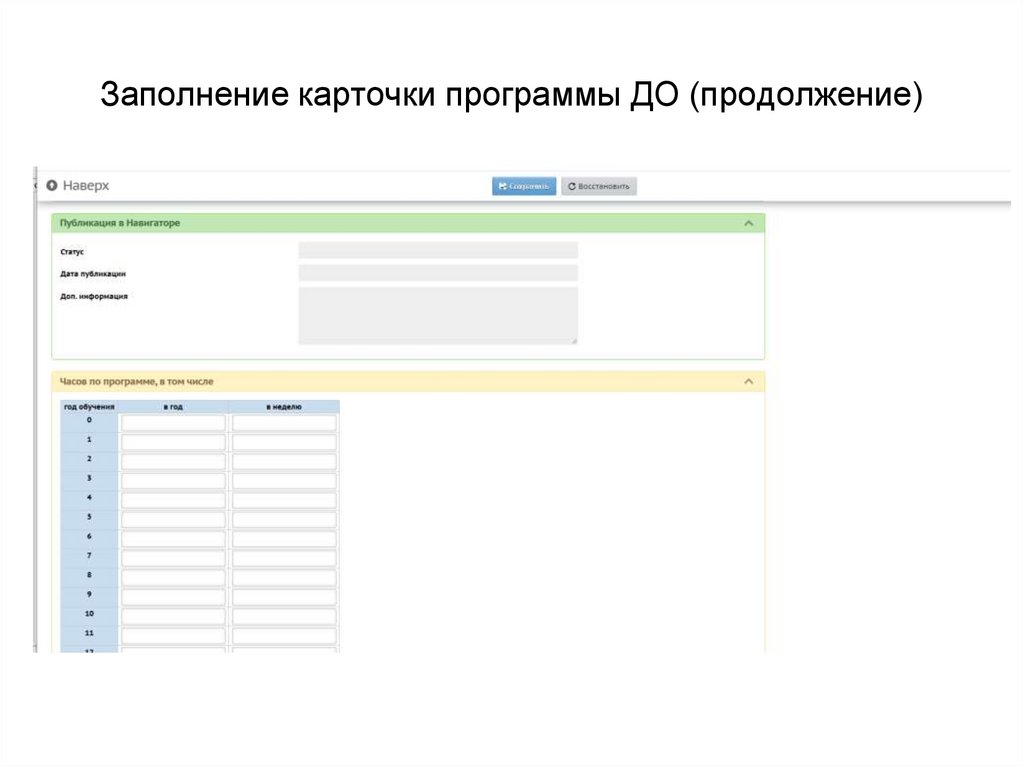Click the Статус field
Image resolution: width=1024 pixels, height=767 pixels.
click(437, 249)
